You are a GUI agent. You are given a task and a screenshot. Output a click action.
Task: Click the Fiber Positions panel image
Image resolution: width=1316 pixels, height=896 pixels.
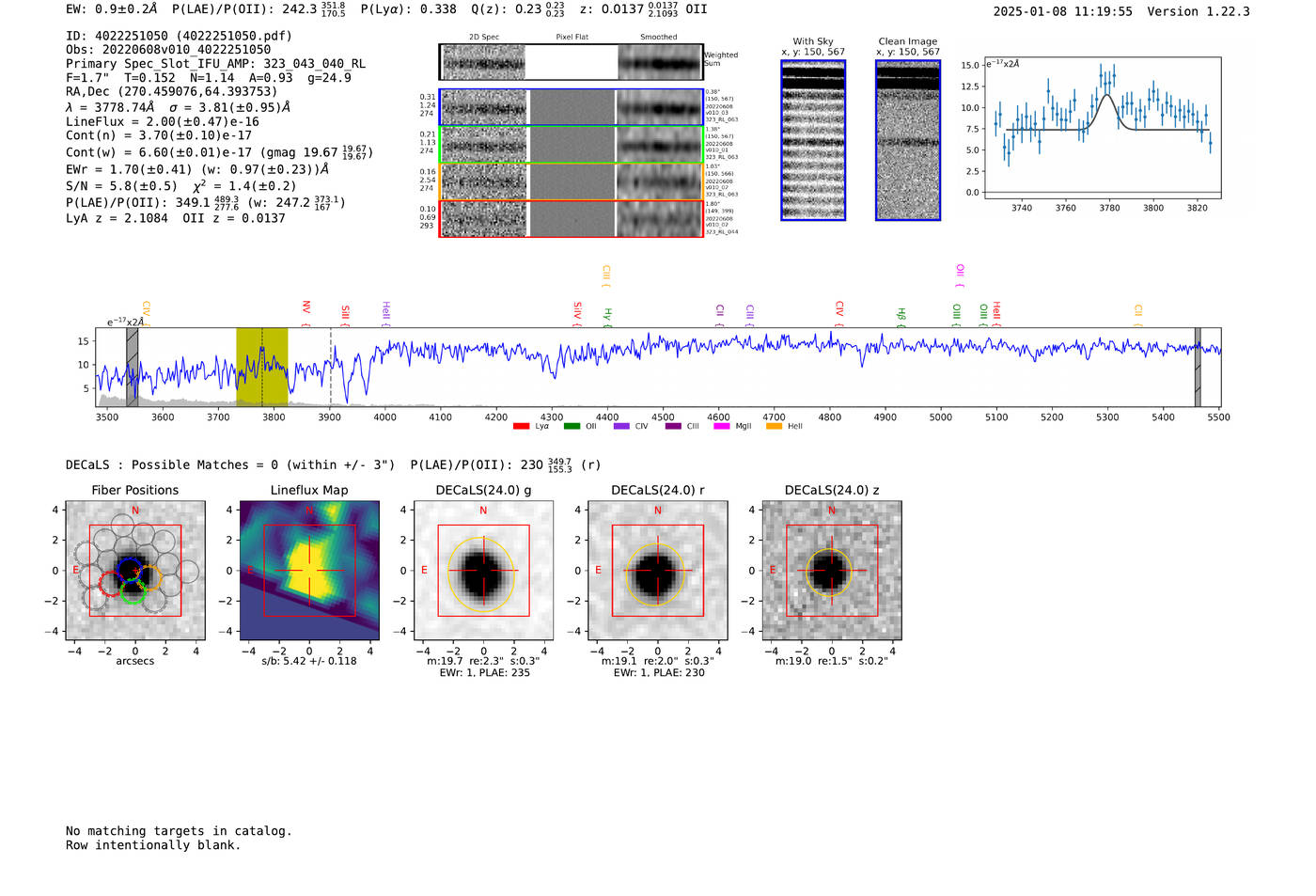(135, 570)
